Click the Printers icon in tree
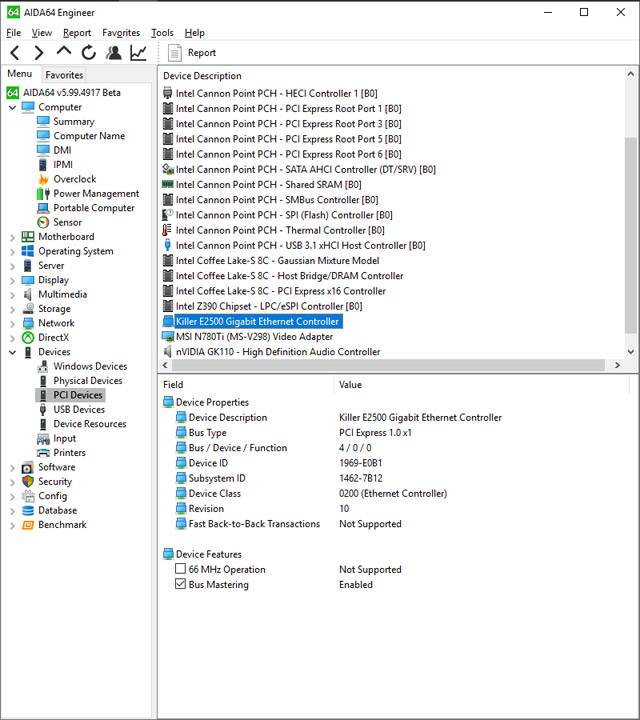 coord(43,453)
